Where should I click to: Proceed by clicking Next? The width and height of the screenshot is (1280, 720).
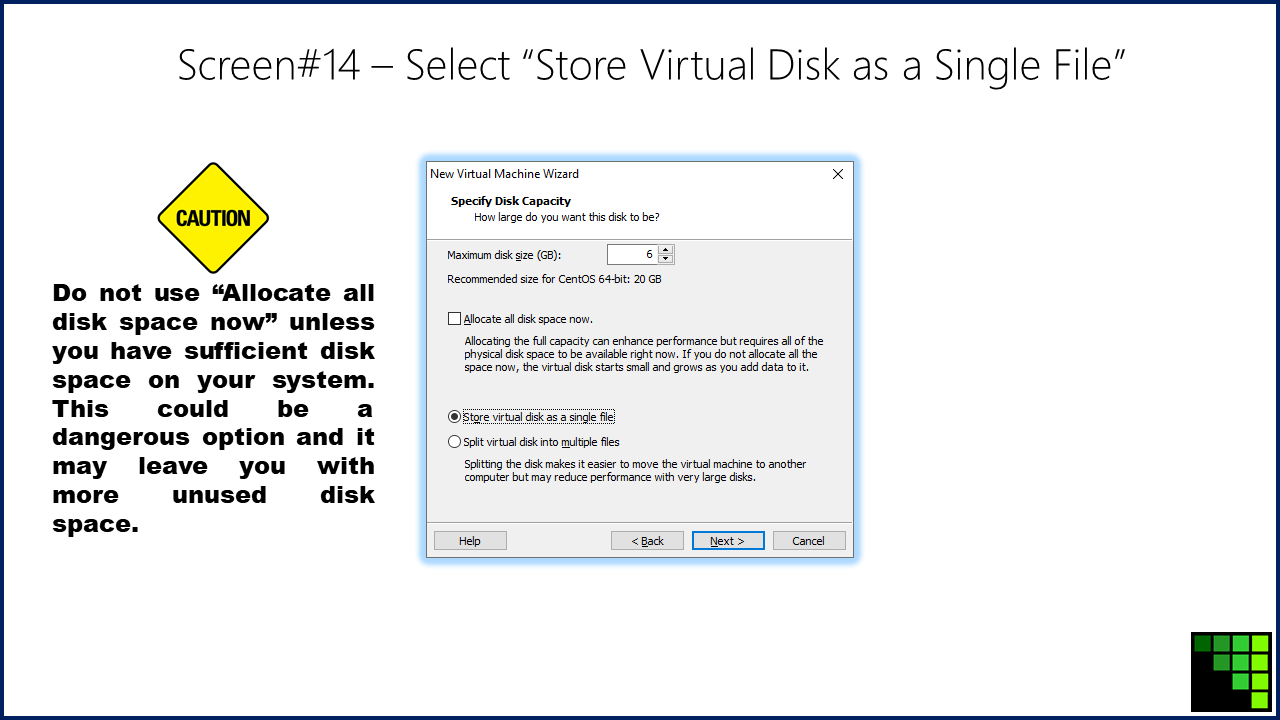(x=728, y=540)
